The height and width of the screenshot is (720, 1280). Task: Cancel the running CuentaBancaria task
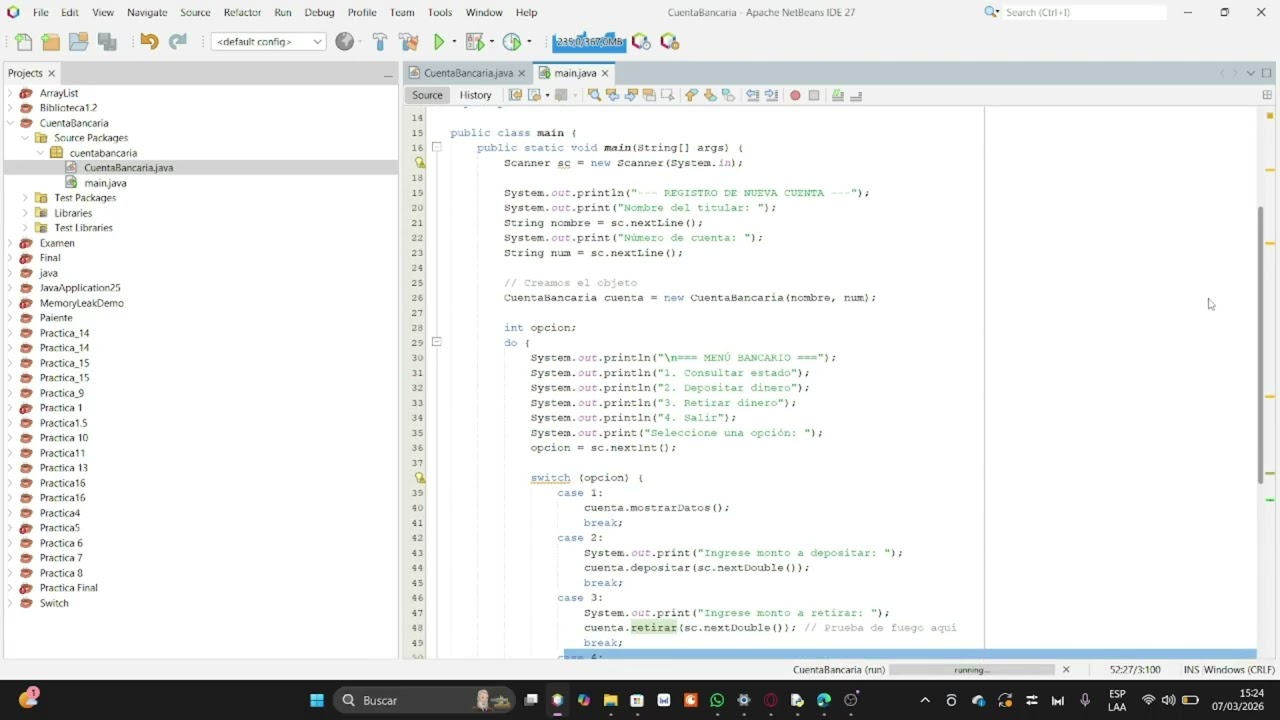coord(1065,670)
